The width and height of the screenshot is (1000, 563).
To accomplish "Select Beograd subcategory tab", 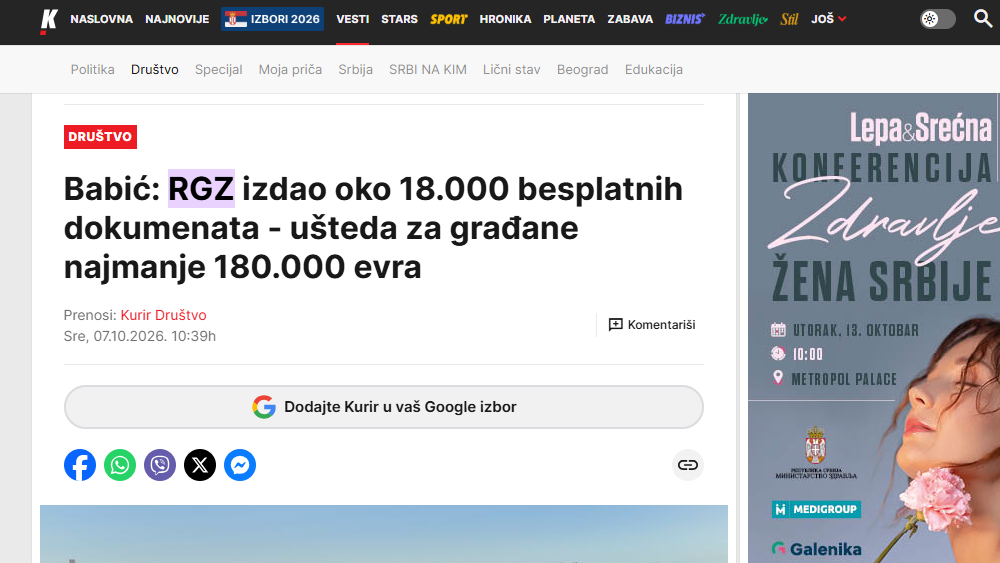I will click(x=582, y=69).
